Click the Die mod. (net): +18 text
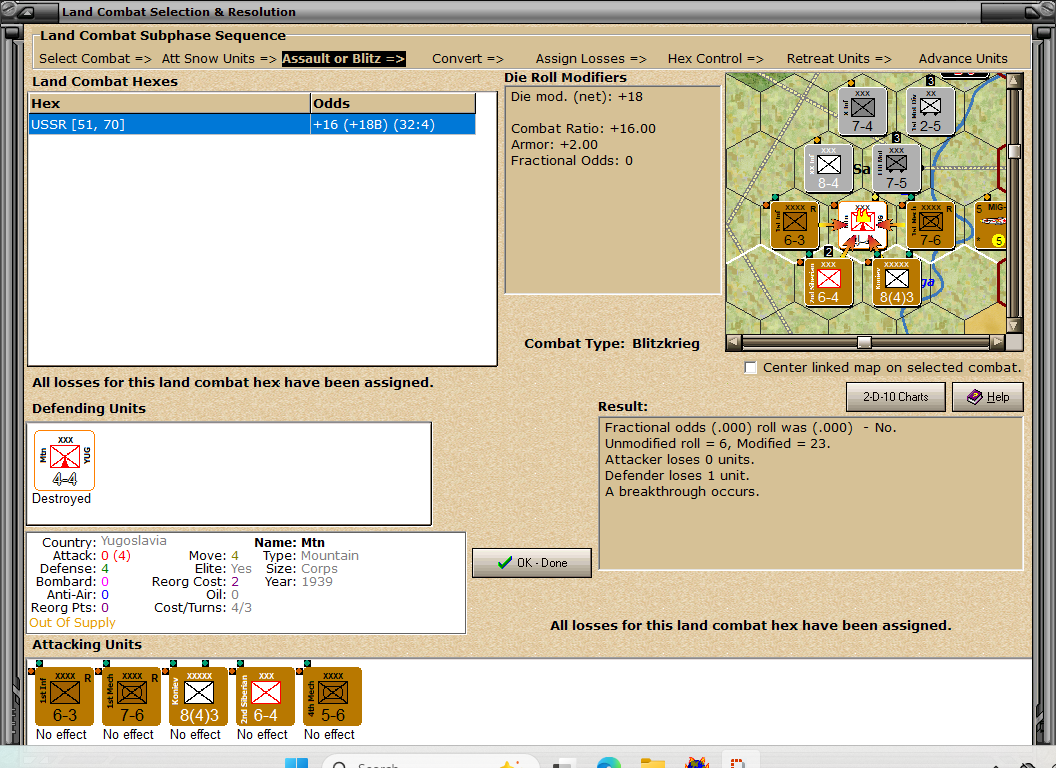 [576, 97]
